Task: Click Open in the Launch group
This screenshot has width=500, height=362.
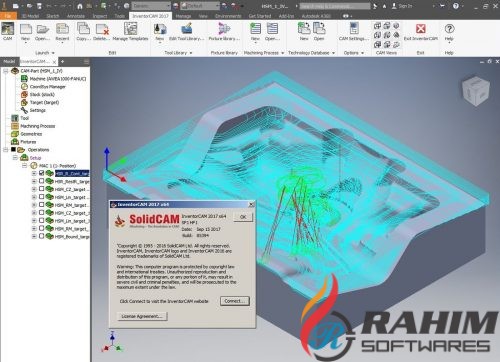Action: (x=43, y=31)
